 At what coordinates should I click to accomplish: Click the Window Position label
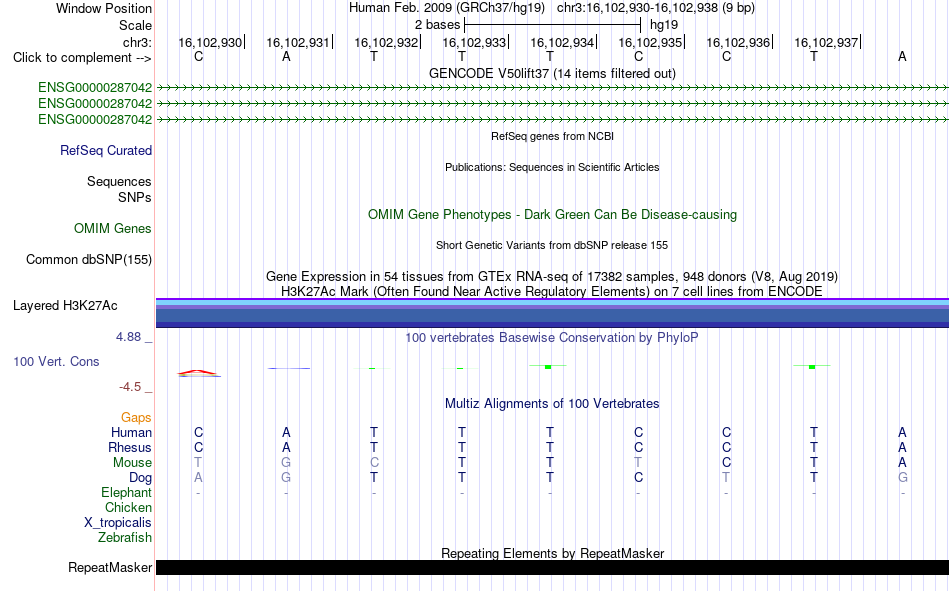tap(104, 8)
